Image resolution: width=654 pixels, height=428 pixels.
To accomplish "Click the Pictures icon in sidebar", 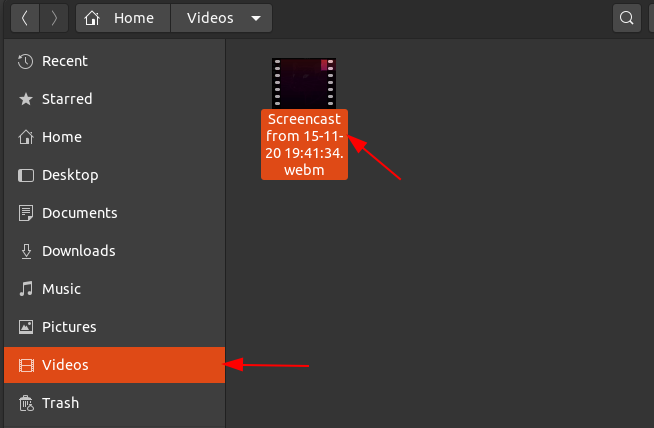I will (x=26, y=327).
